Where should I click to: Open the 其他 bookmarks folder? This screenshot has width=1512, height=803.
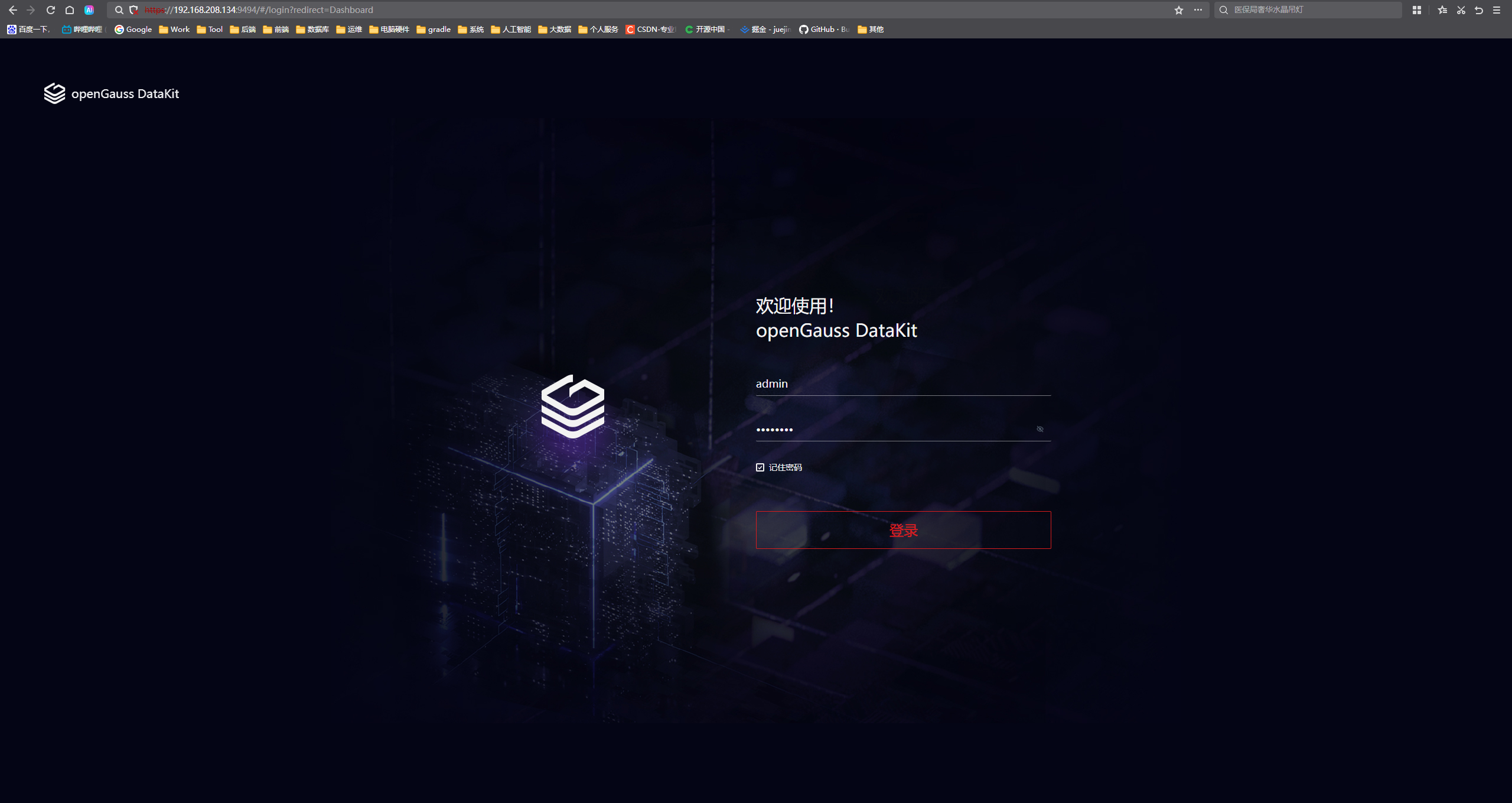click(869, 29)
